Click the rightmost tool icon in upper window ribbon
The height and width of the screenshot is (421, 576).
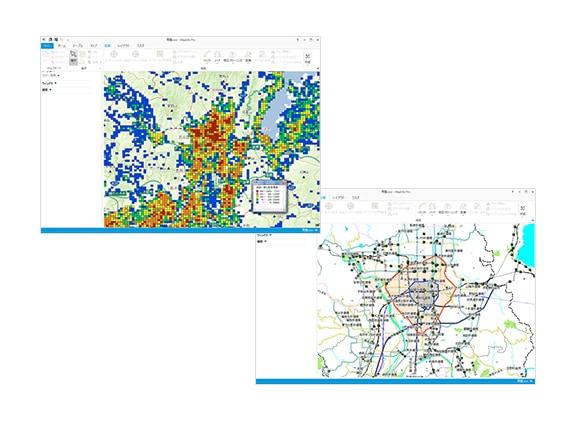tap(307, 57)
